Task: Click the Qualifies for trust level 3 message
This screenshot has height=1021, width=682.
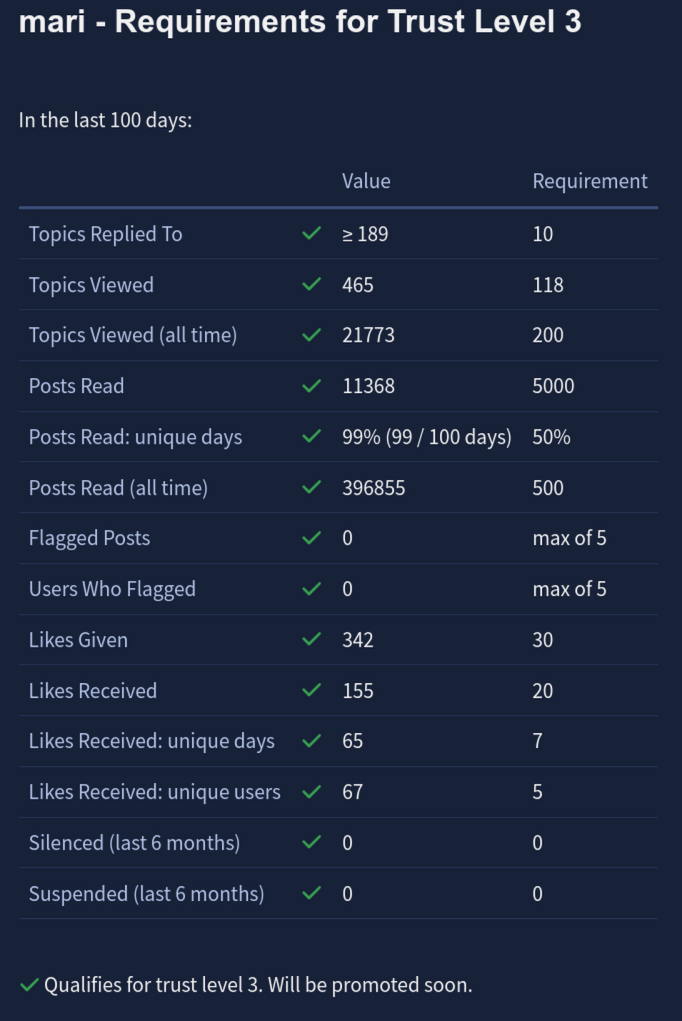Action: tap(258, 985)
